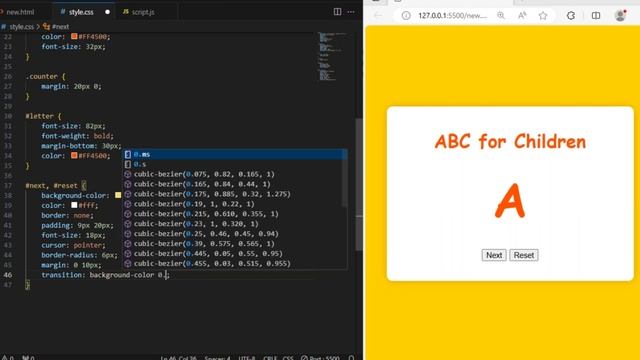
Task: Click the suggestion list scrollbar
Action: pos(344,178)
